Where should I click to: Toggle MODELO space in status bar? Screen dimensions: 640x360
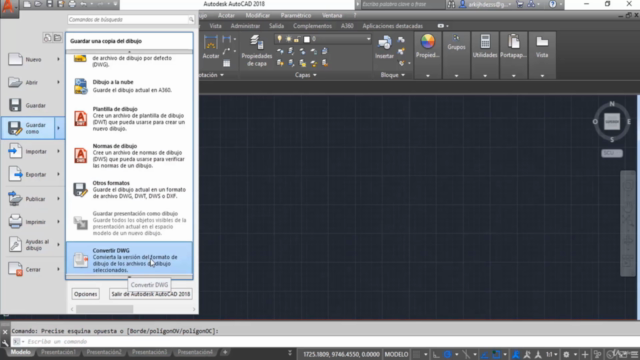[x=396, y=354]
